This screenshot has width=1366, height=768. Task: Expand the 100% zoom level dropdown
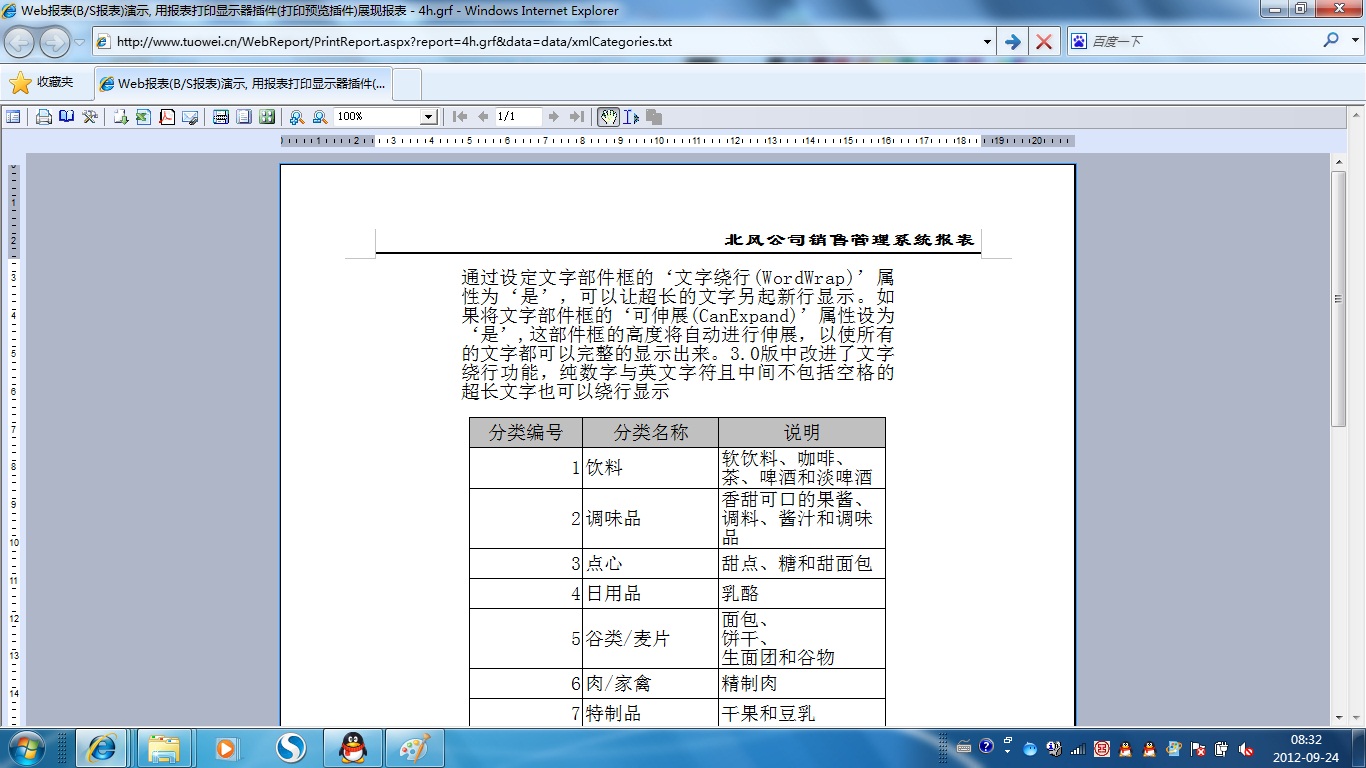[x=428, y=117]
